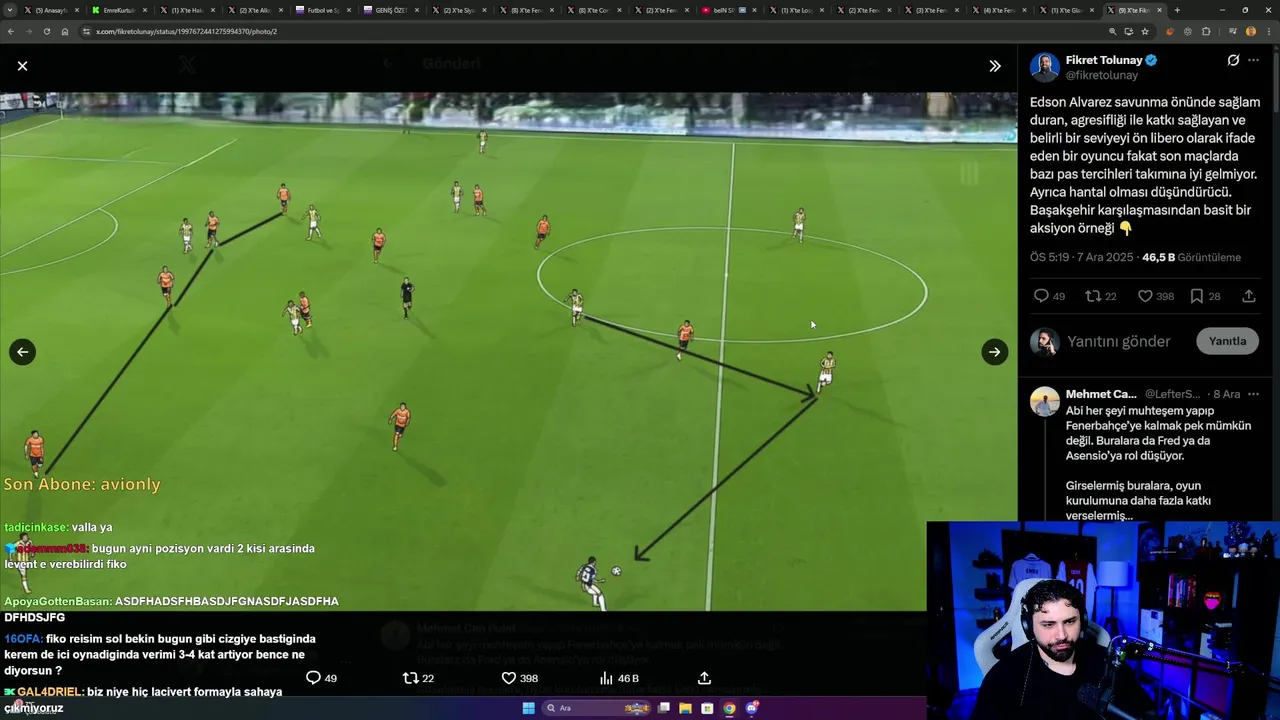The image size is (1280, 720).
Task: Open the Fikret Tolunay profile name link
Action: coord(1103,60)
